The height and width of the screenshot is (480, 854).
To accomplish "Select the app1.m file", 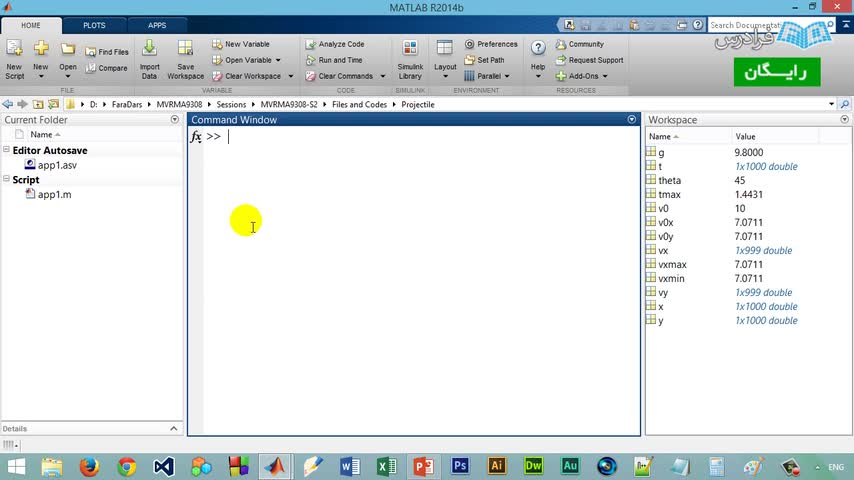I will coord(48,195).
